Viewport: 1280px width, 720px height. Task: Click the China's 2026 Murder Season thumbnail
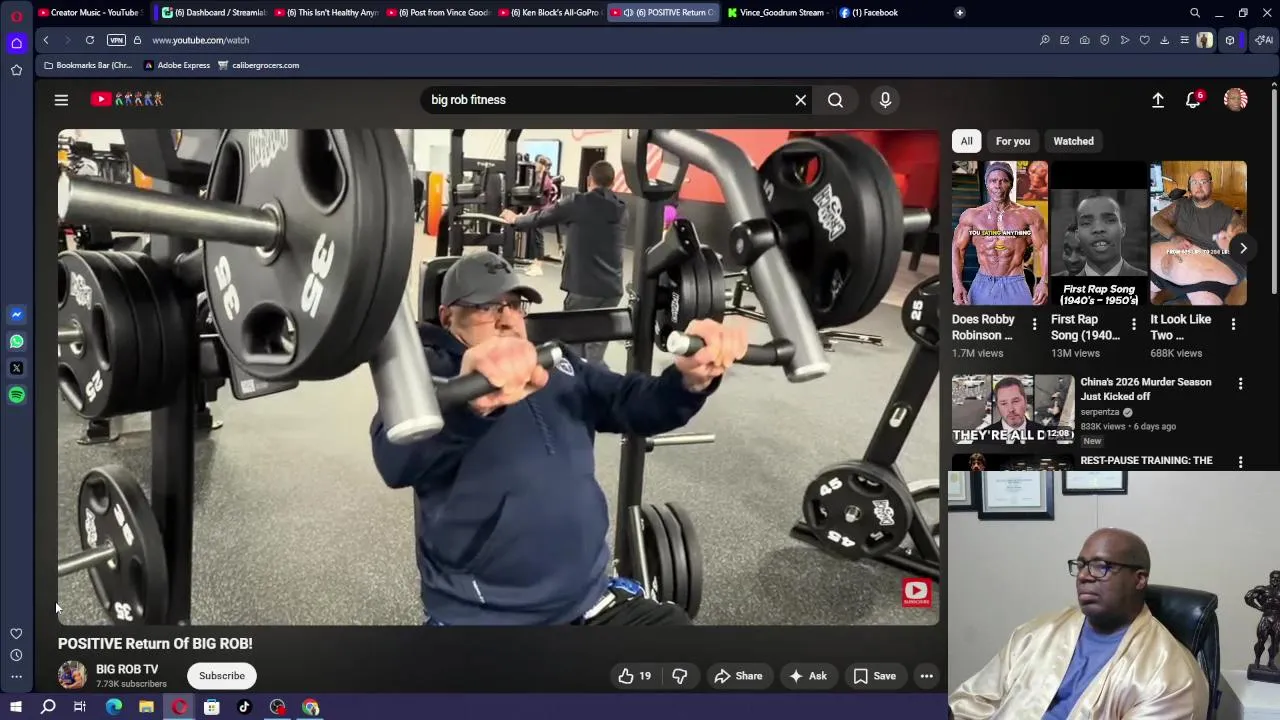tap(1013, 410)
